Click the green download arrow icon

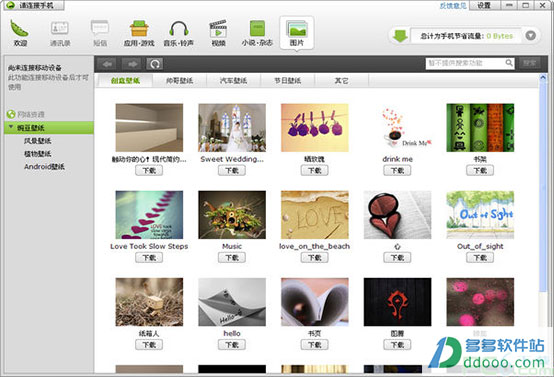pyautogui.click(x=400, y=36)
